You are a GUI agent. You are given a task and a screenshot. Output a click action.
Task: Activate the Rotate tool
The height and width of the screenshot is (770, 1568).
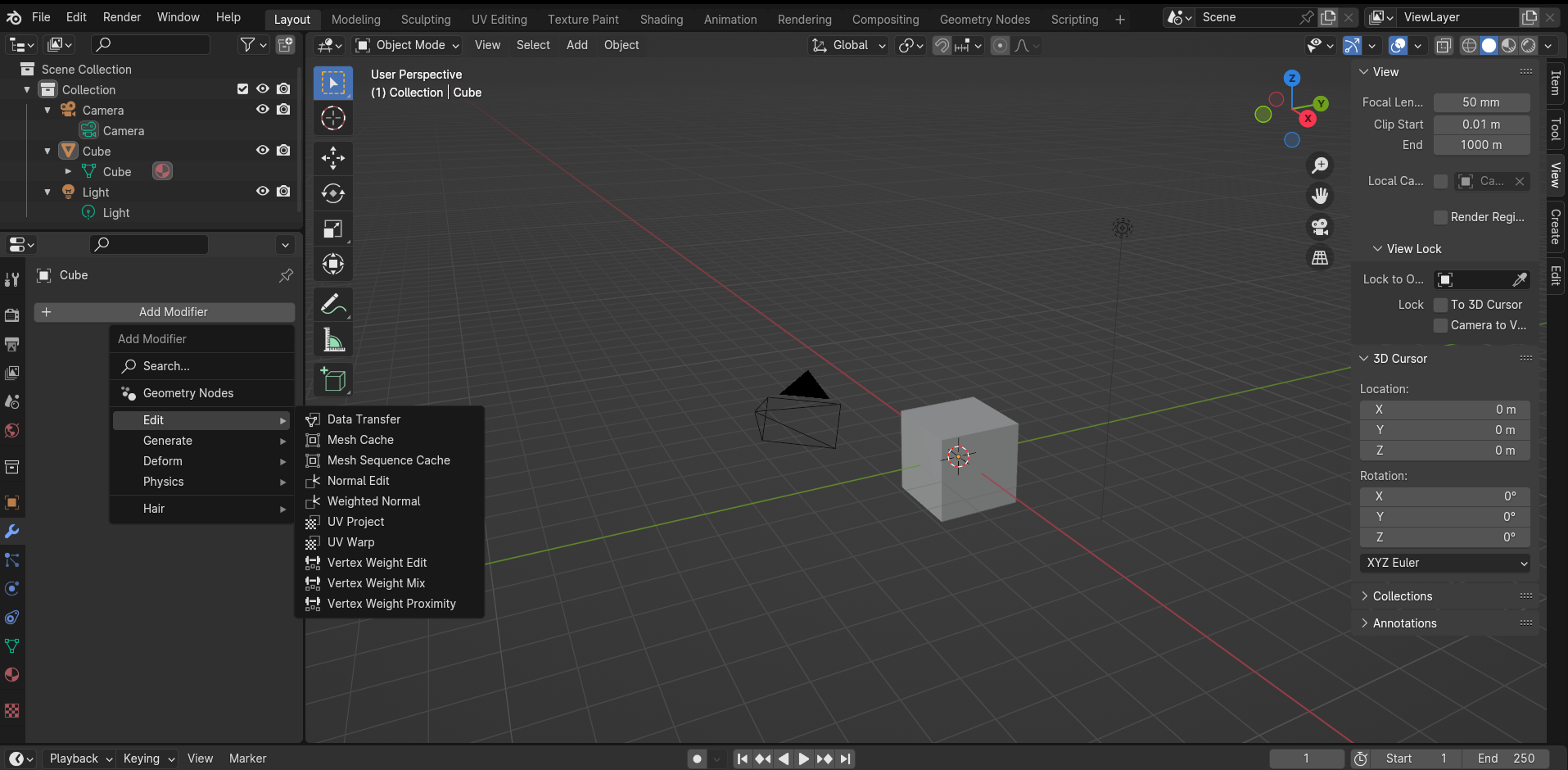[x=333, y=193]
